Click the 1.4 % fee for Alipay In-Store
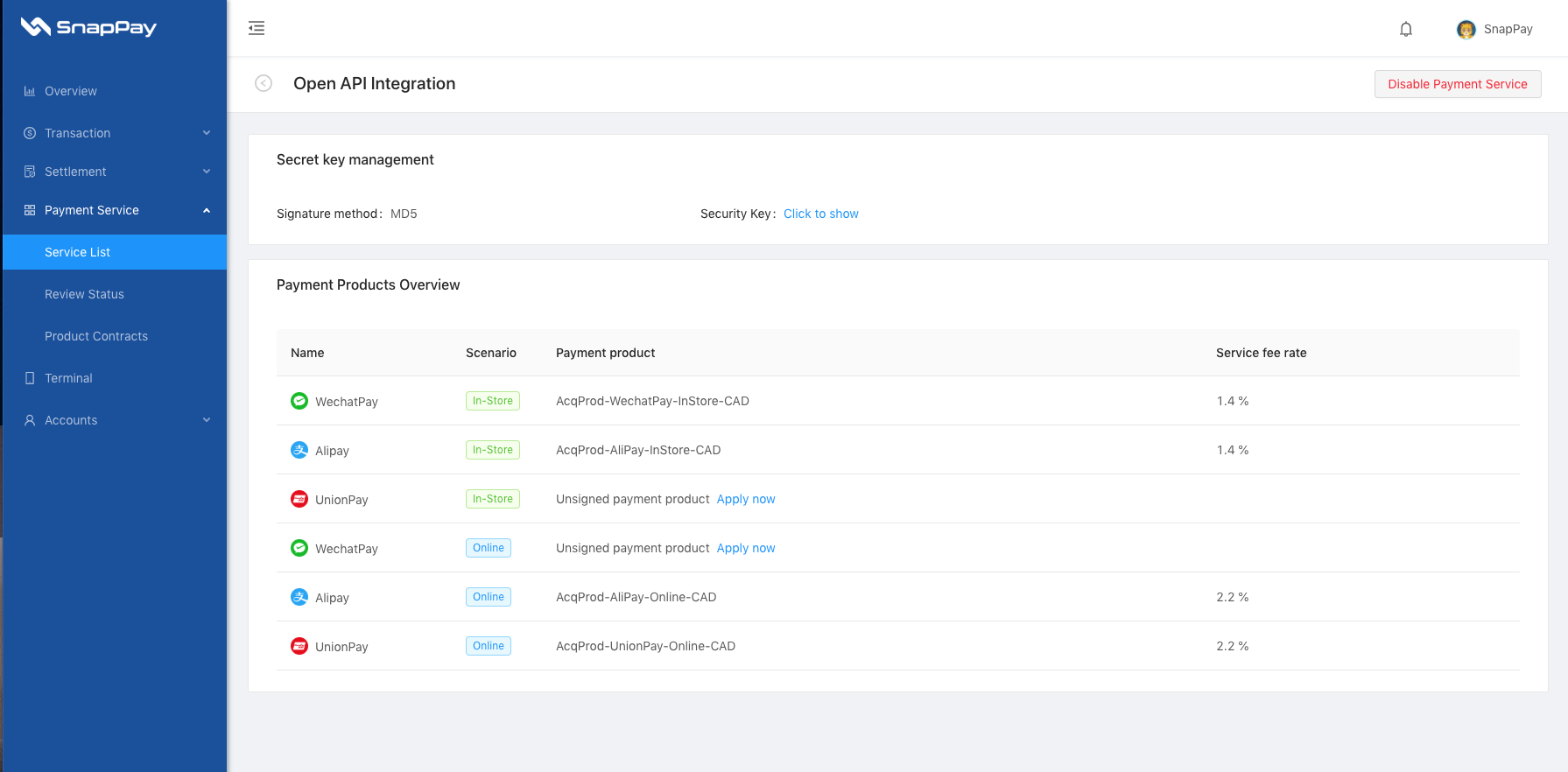This screenshot has height=772, width=1568. pos(1233,450)
